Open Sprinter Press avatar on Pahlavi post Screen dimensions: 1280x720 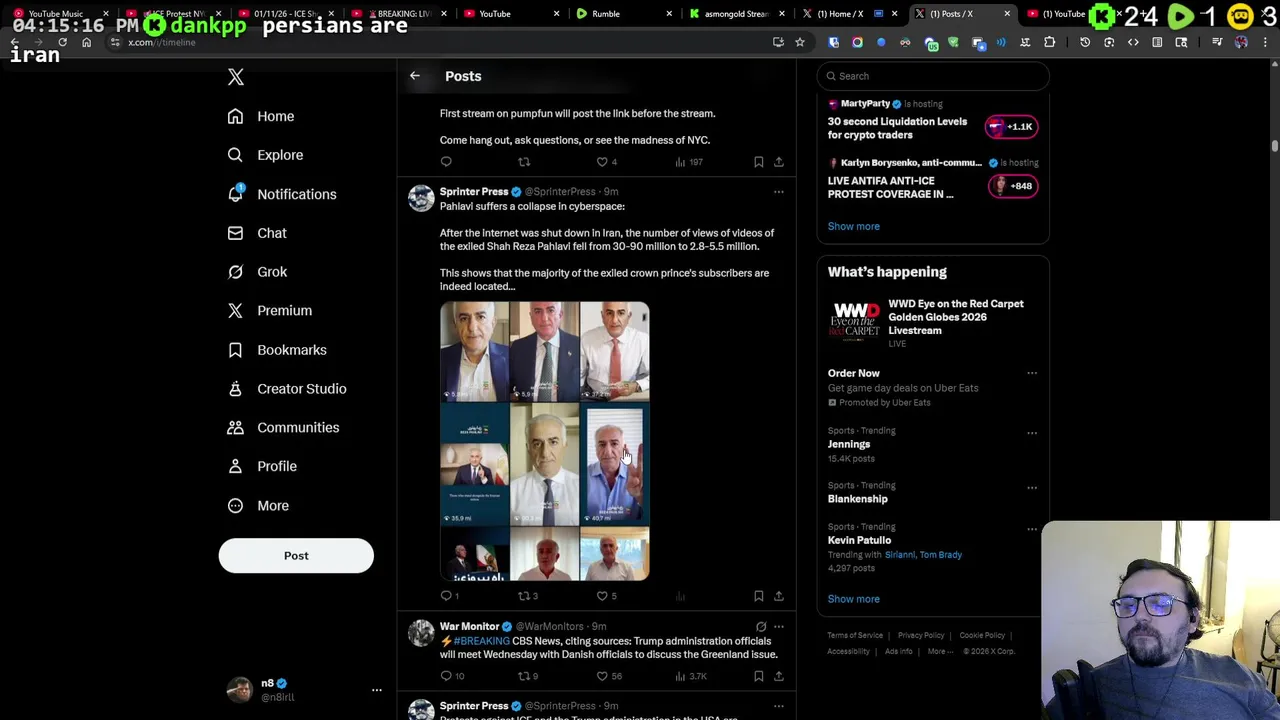(x=421, y=198)
